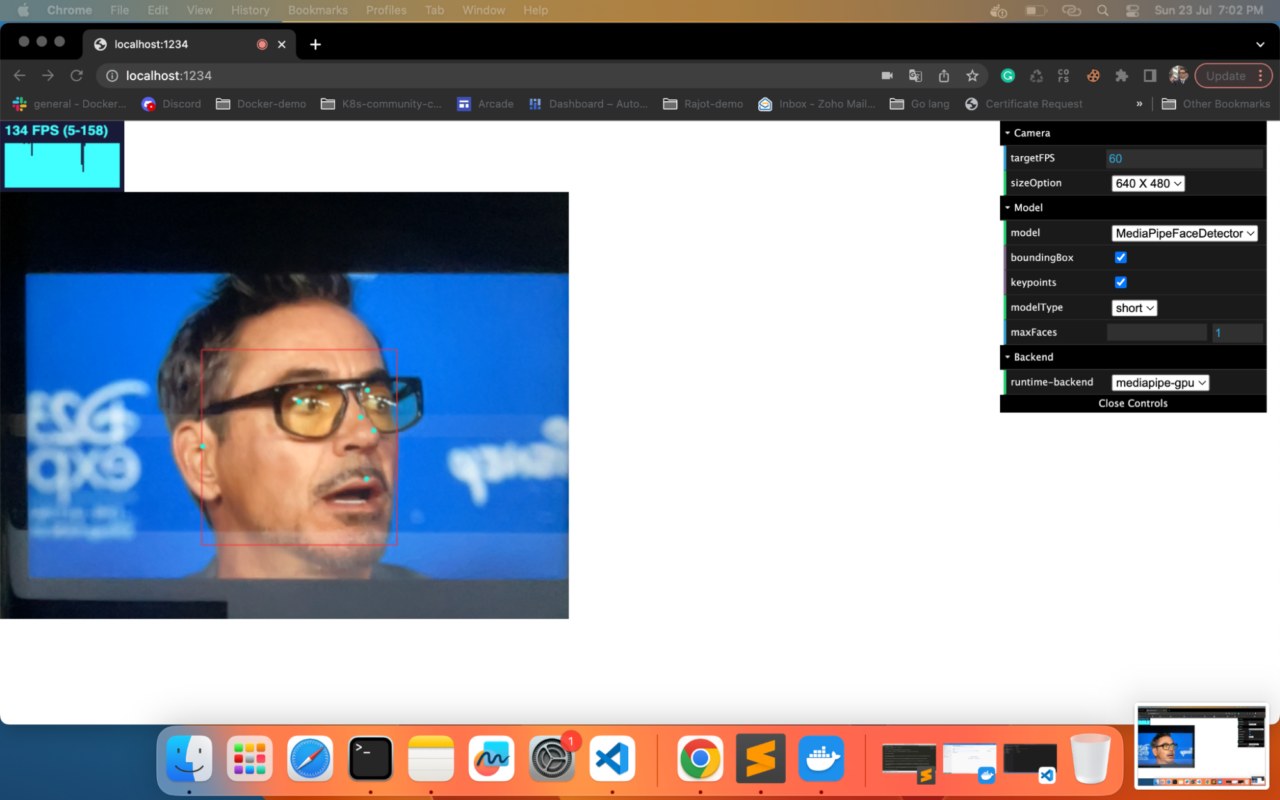
Task: Adjust the maxFaces slider
Action: pos(1156,332)
